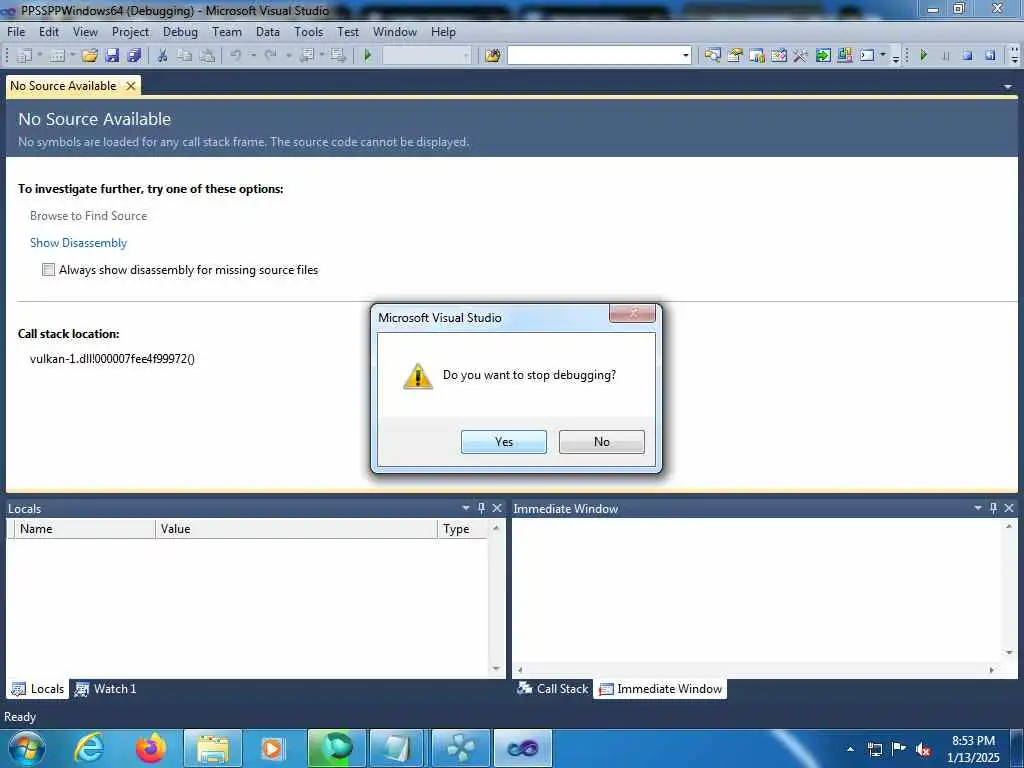The image size is (1024, 768).
Task: Expand the standard toolbar overflow options
Action: pos(896,57)
